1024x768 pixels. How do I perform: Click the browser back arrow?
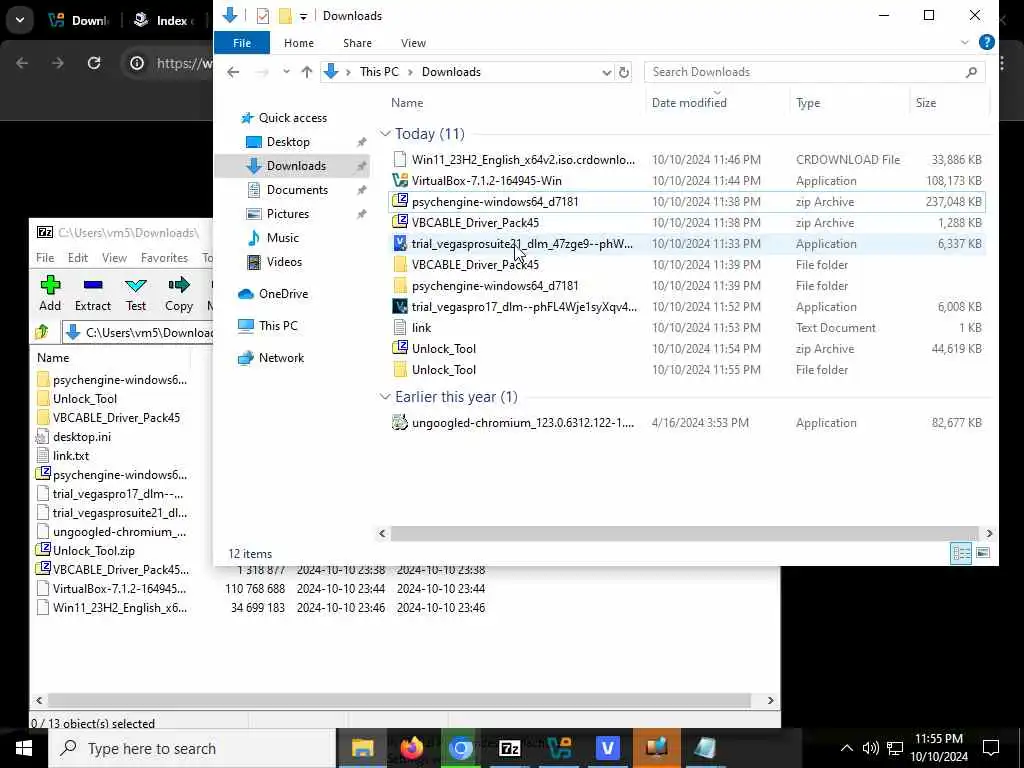point(22,63)
